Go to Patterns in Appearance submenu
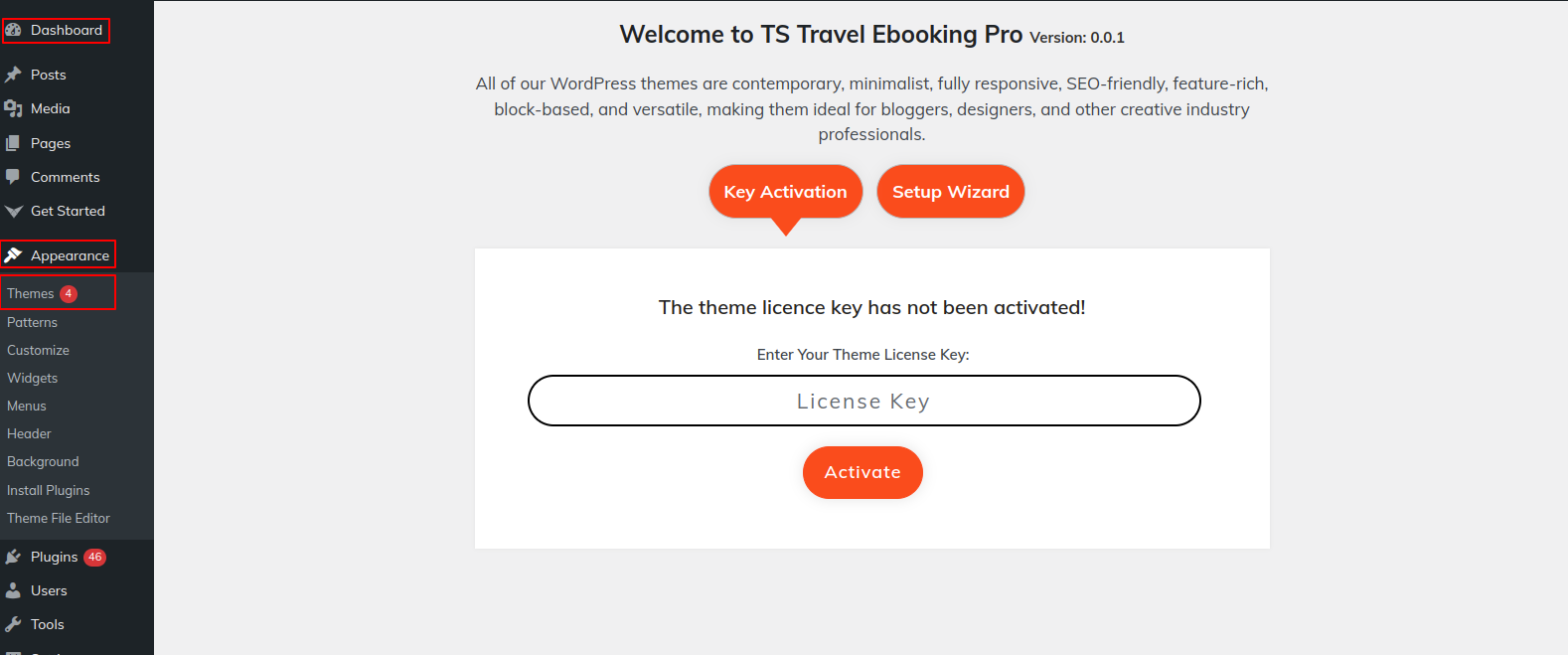 [x=32, y=322]
